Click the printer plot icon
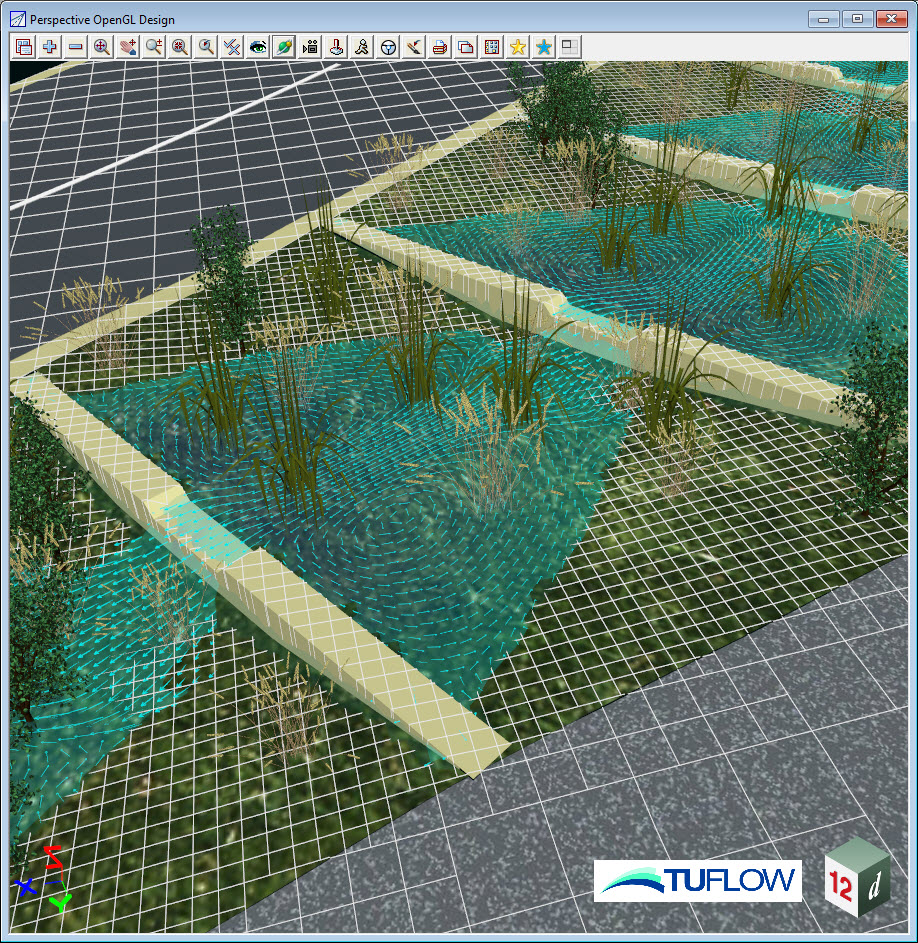918x943 pixels. click(440, 47)
